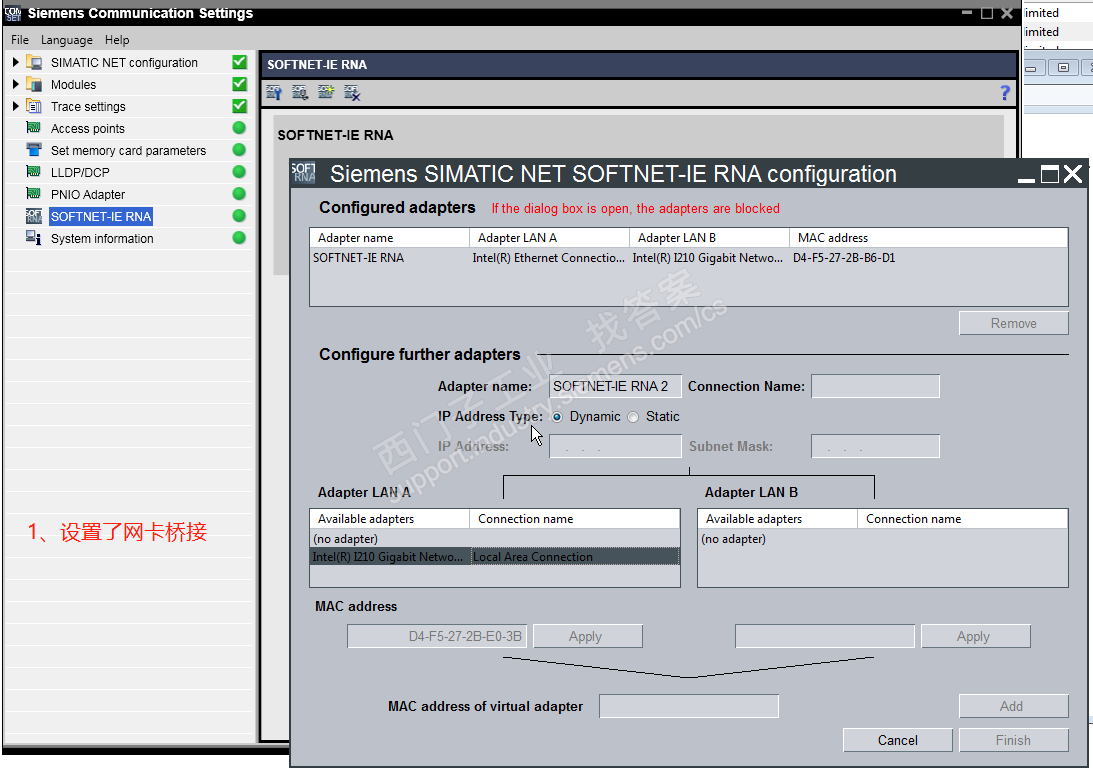Click the Trace settings list icon

pyautogui.click(x=34, y=106)
